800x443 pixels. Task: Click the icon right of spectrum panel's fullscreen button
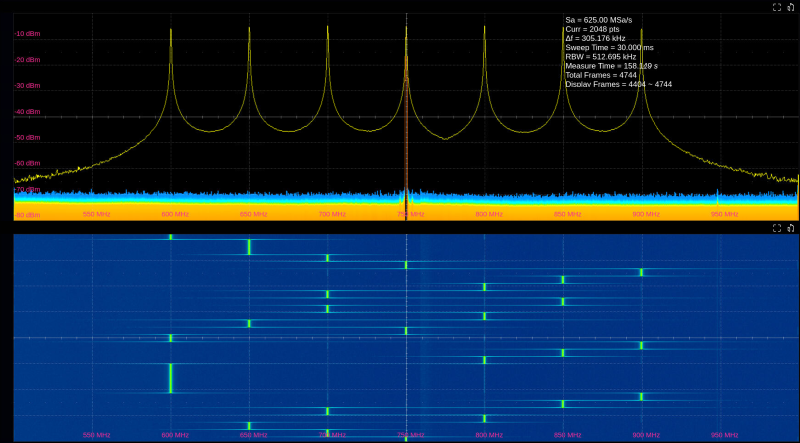pos(791,7)
